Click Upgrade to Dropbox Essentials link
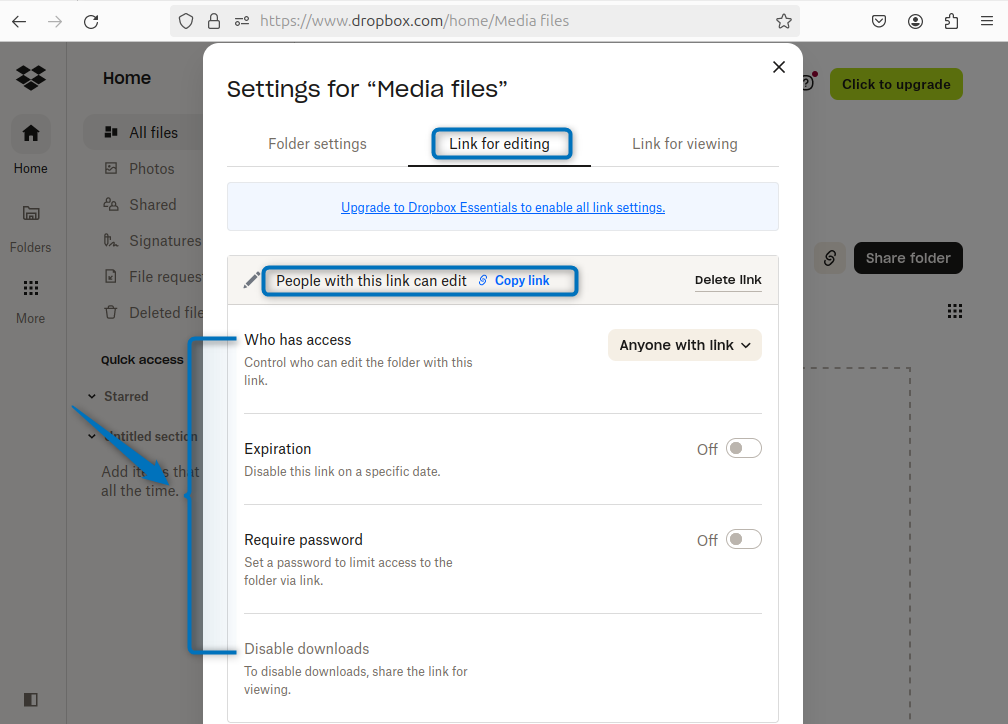Screen dimensions: 1008x724 pos(503,208)
